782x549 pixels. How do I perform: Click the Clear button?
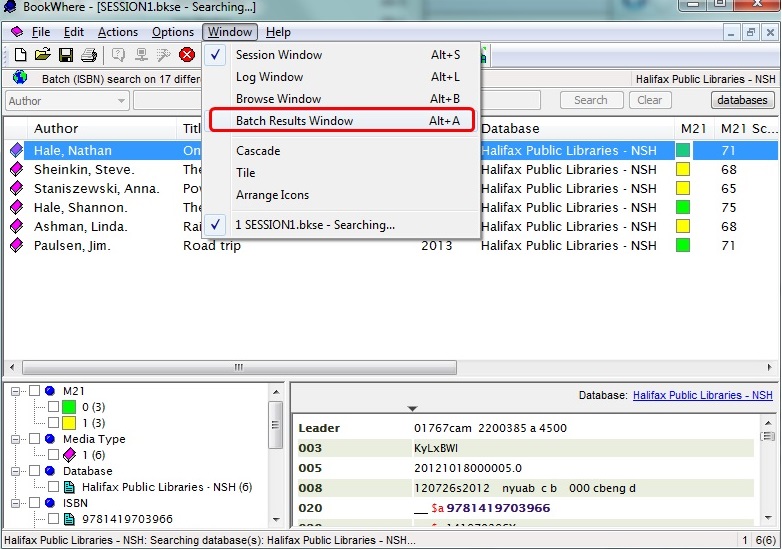point(650,100)
